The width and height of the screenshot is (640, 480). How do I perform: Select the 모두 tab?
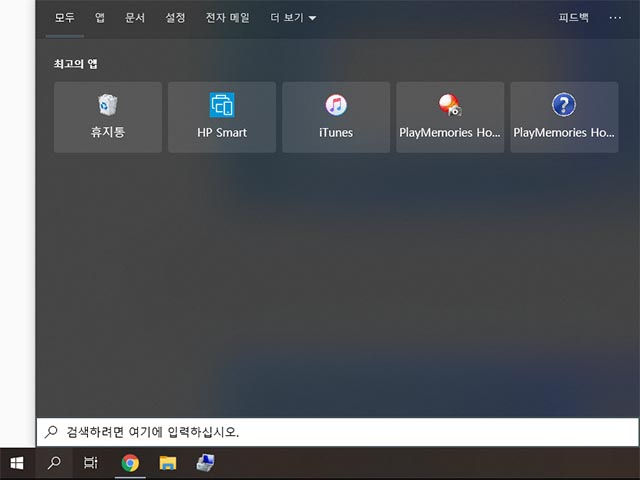[64, 18]
